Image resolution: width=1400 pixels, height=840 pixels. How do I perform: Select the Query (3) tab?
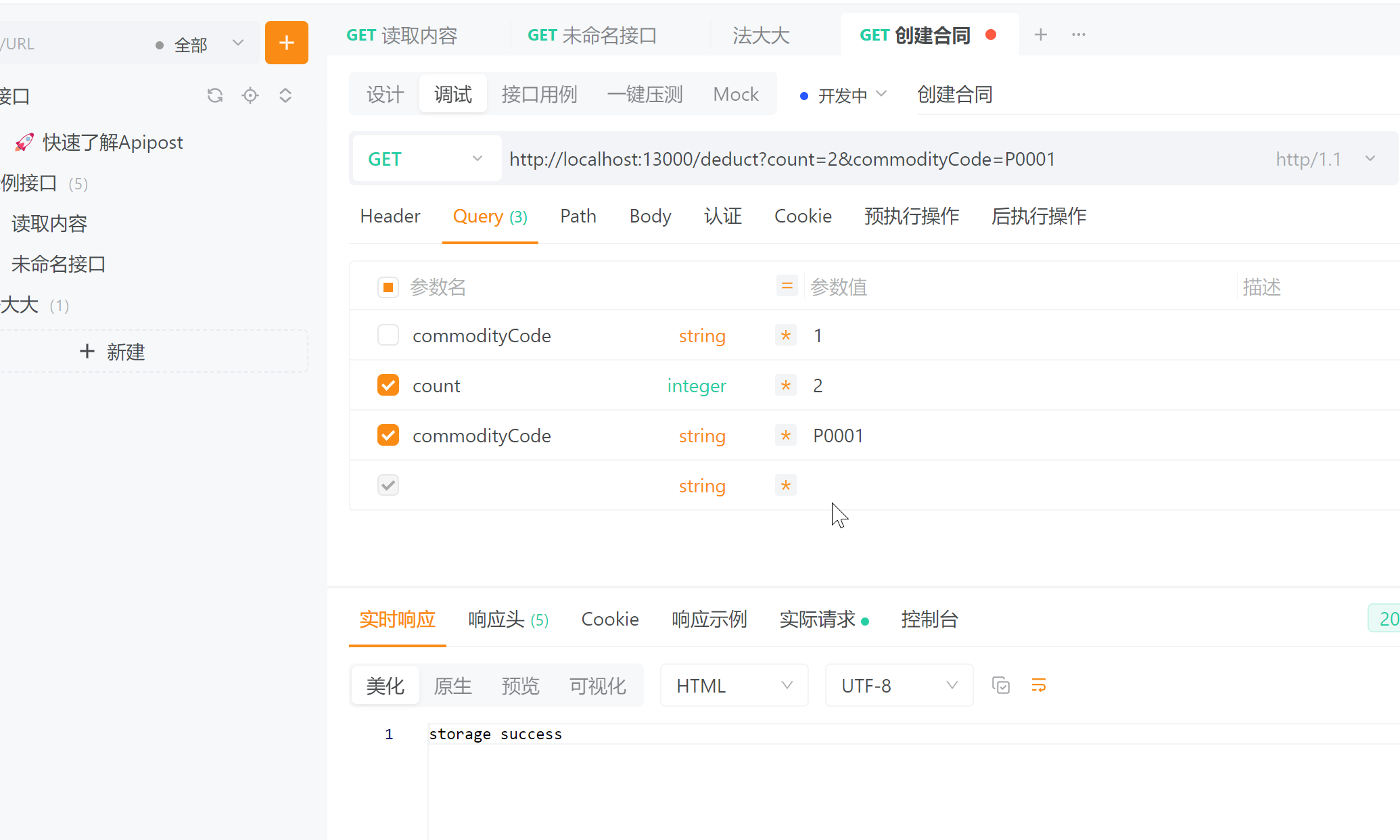click(x=490, y=216)
